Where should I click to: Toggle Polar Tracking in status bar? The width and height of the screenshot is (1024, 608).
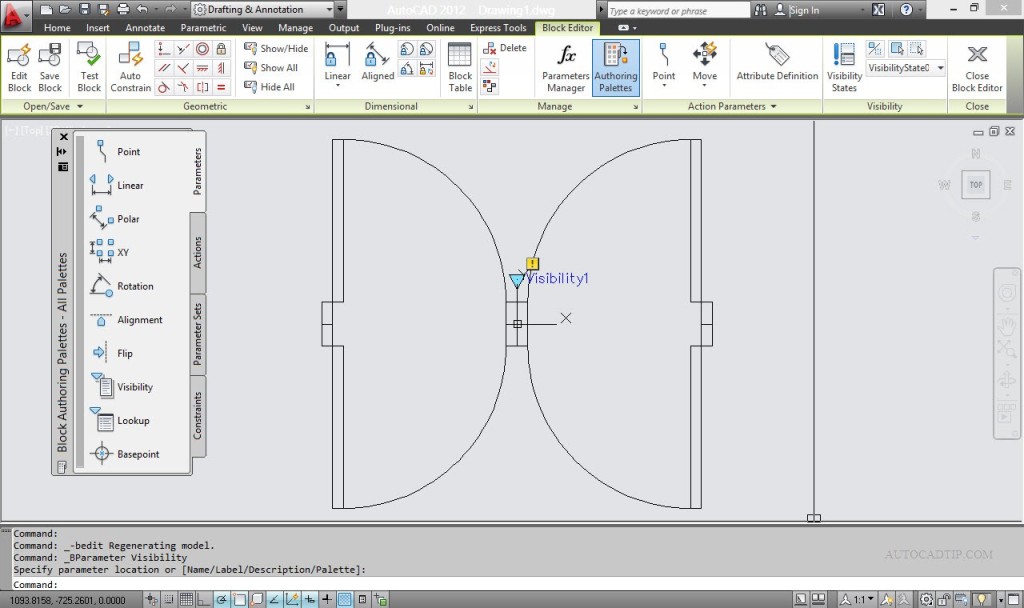[x=221, y=599]
